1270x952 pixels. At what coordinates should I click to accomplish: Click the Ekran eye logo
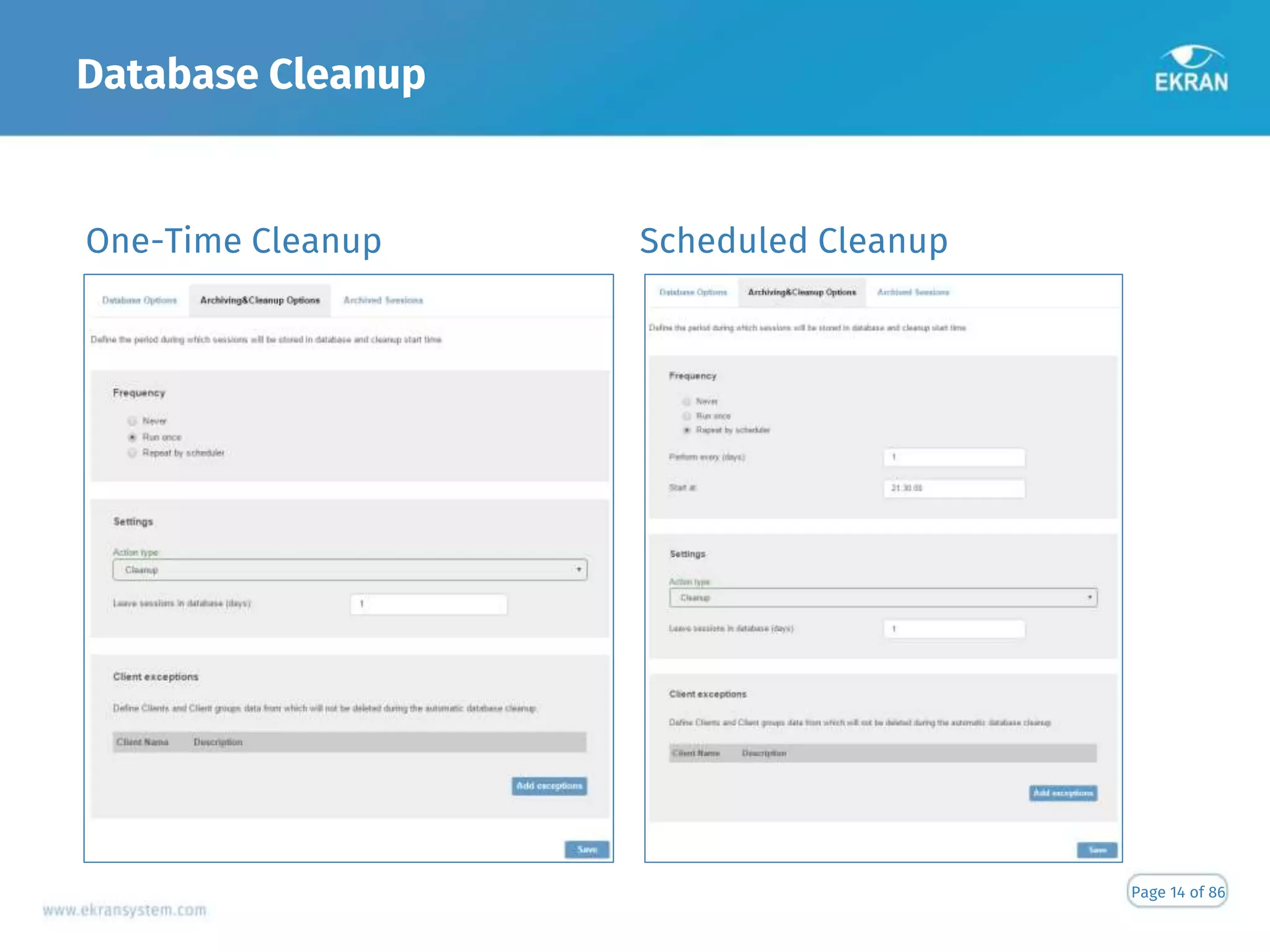1191,68
